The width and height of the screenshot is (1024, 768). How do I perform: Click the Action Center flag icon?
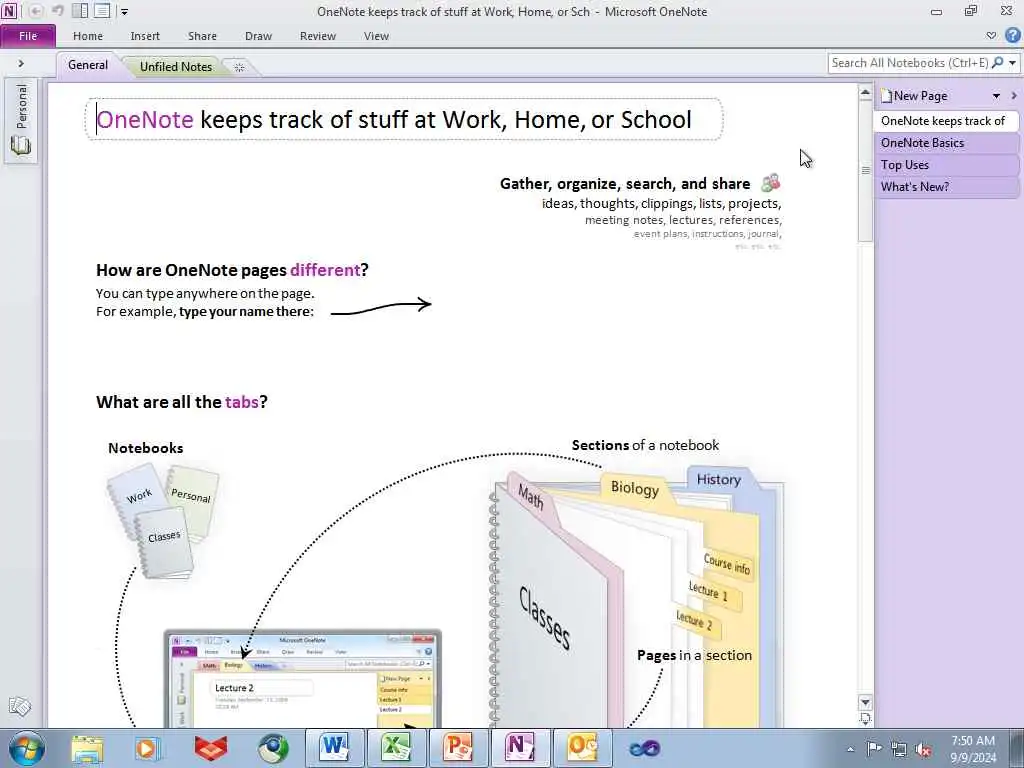coord(874,748)
